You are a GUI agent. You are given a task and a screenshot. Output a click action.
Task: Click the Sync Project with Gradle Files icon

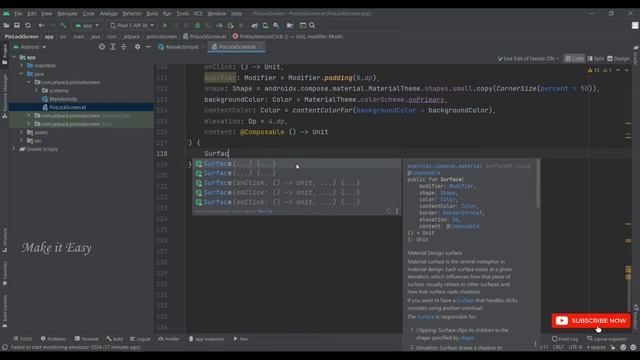255,25
